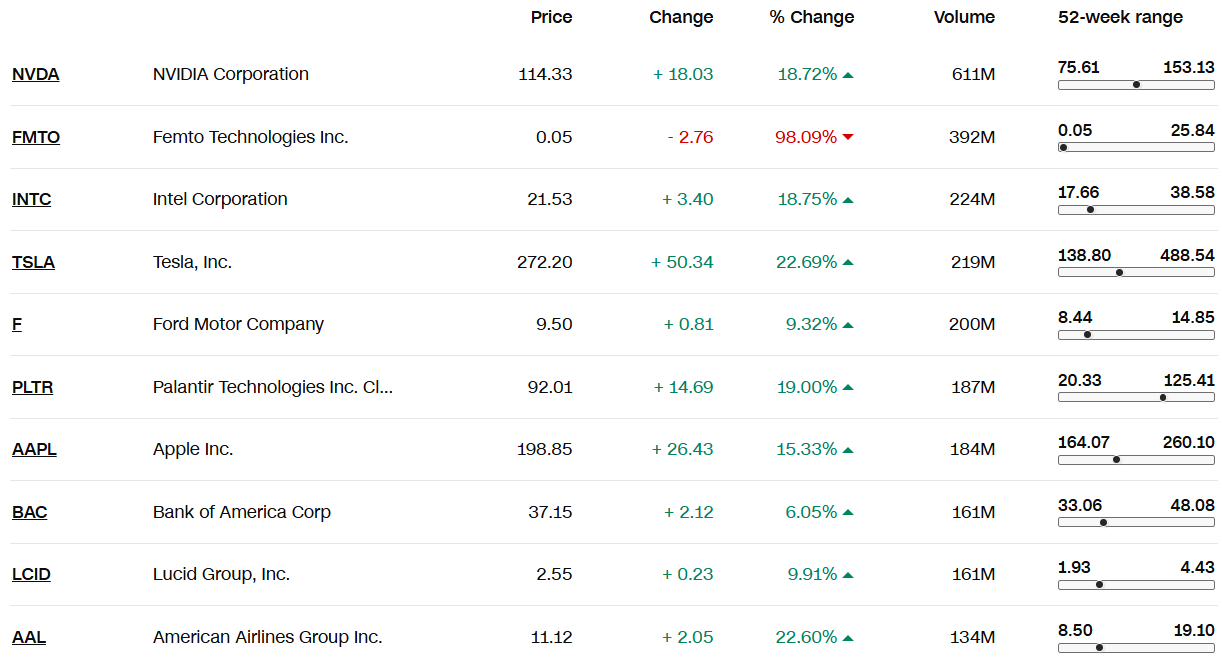Select the Volume column header

[964, 17]
